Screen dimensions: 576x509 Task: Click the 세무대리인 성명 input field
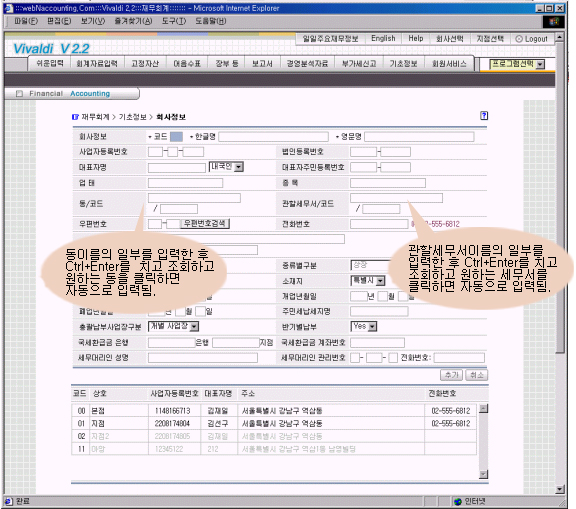[x=203, y=358]
